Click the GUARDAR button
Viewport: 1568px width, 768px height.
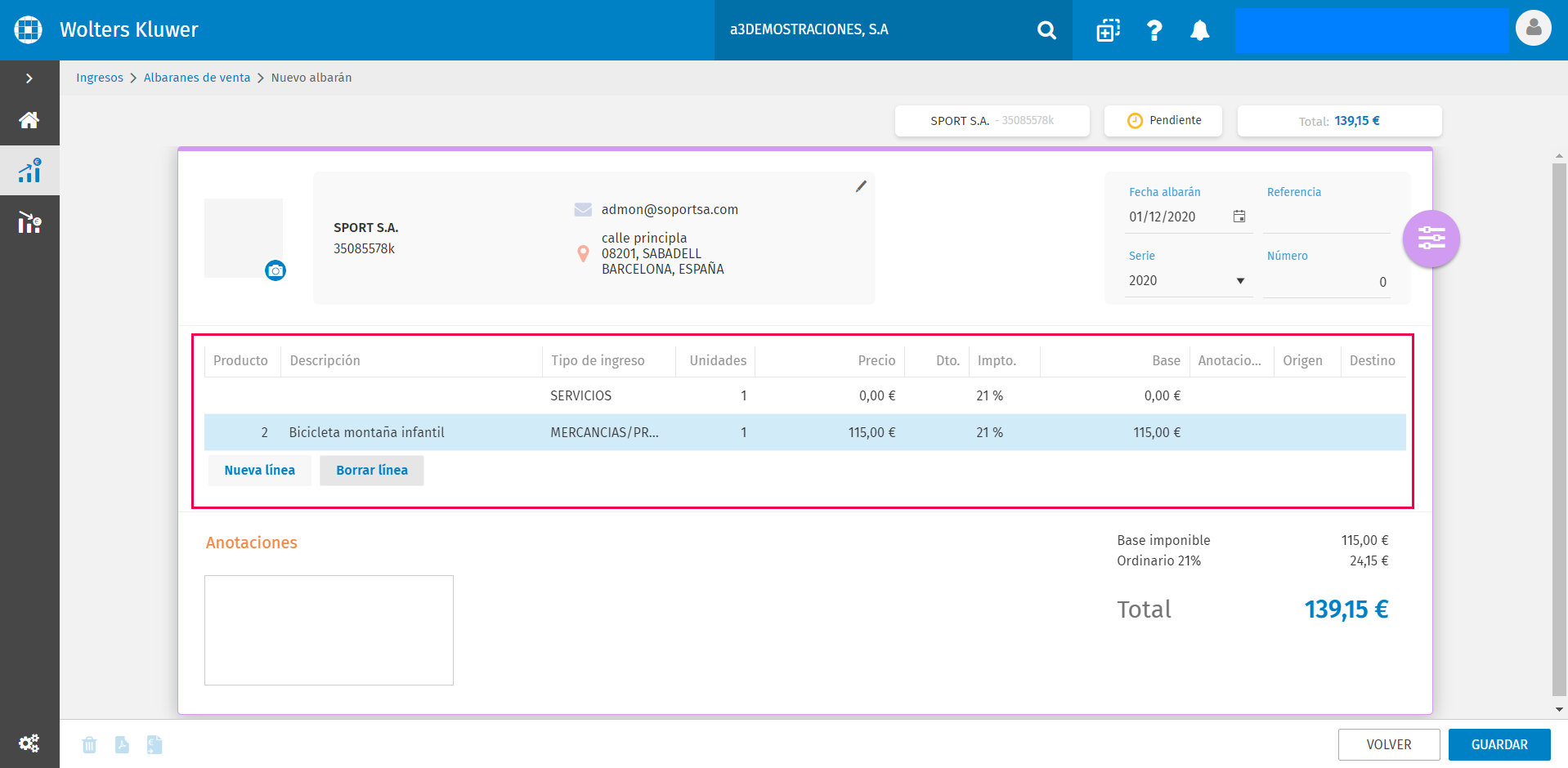coord(1499,744)
